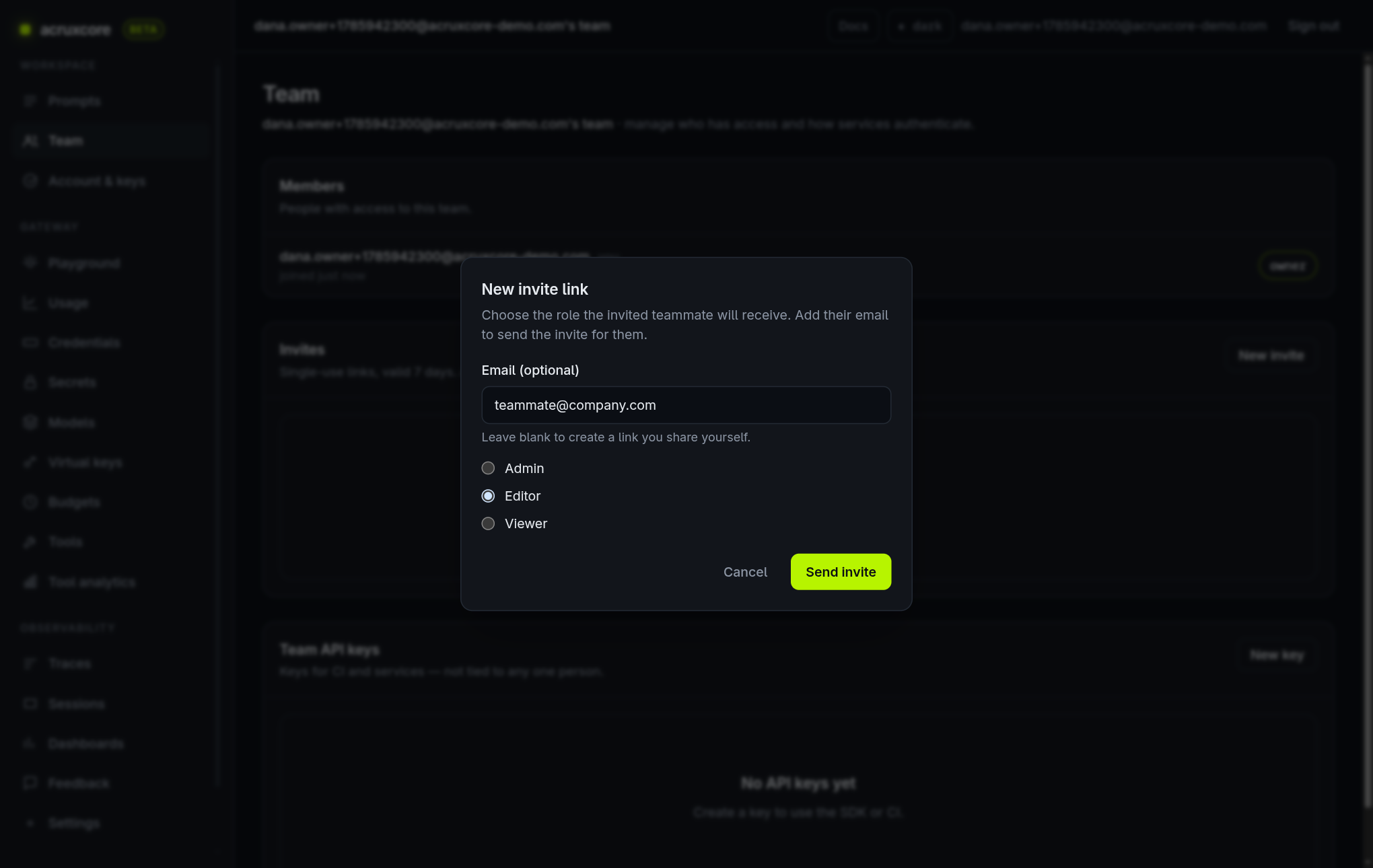
Task: Click the "No API keys yet" text
Action: tap(798, 783)
